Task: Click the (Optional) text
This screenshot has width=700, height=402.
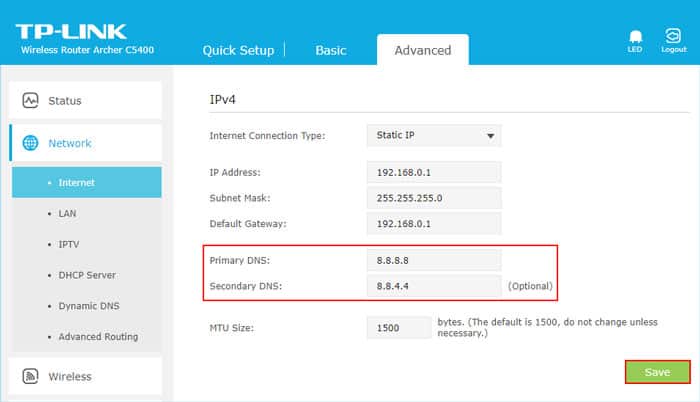Action: point(530,286)
